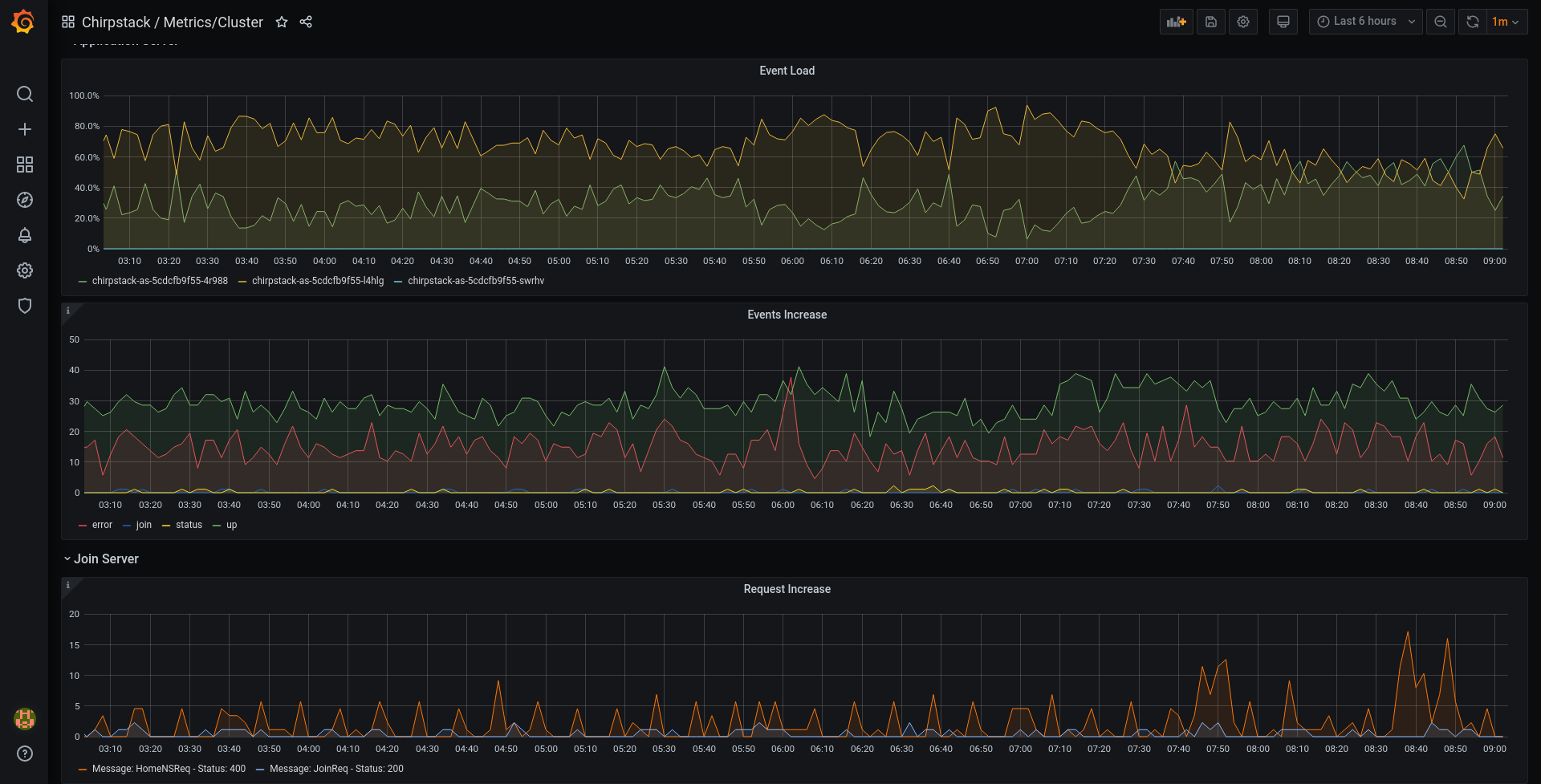Refresh the dashboard
Image resolution: width=1541 pixels, height=784 pixels.
click(x=1473, y=22)
